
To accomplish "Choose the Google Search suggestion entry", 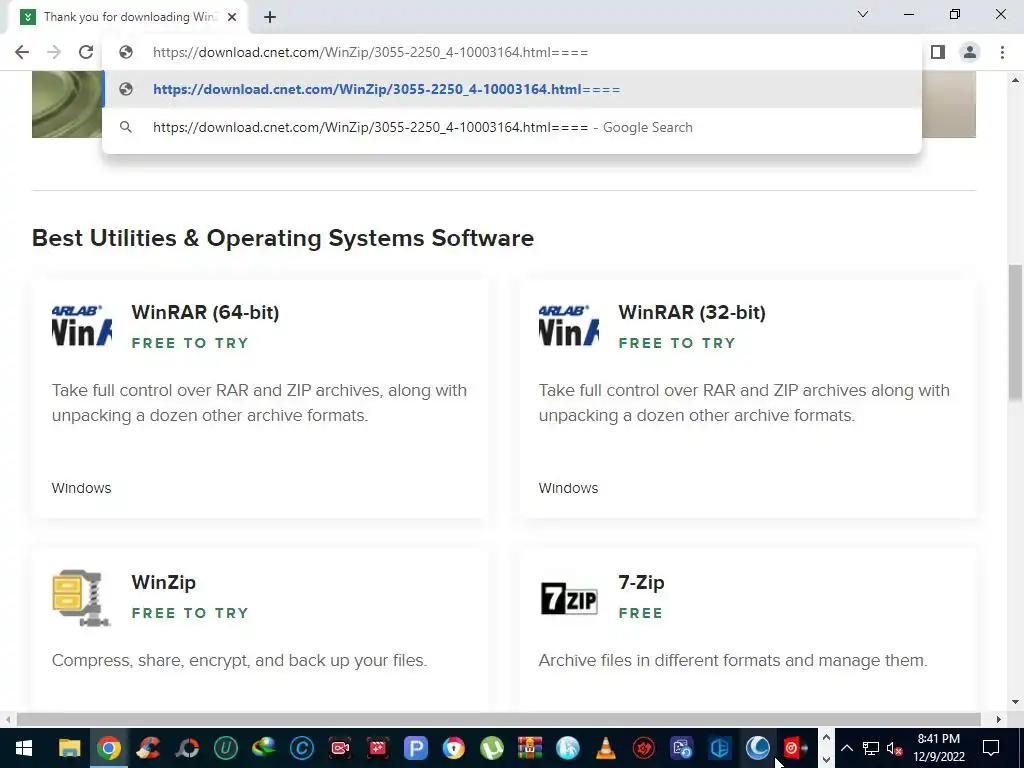I will (x=512, y=127).
